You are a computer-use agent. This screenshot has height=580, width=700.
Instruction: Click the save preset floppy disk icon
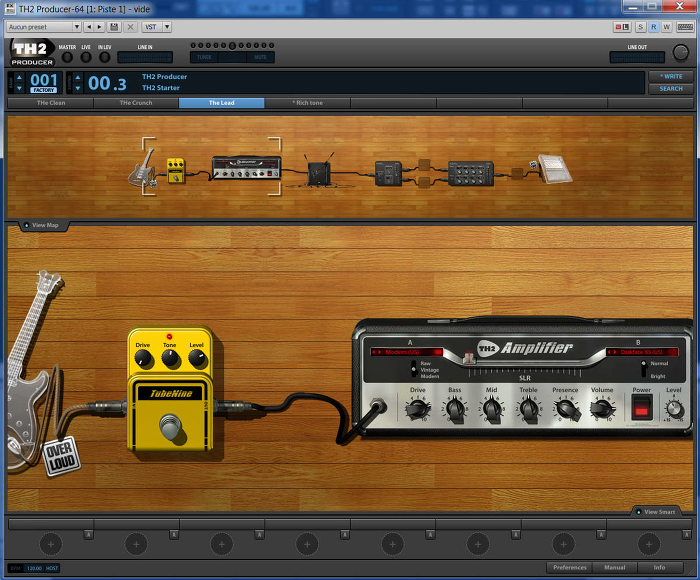pyautogui.click(x=114, y=27)
